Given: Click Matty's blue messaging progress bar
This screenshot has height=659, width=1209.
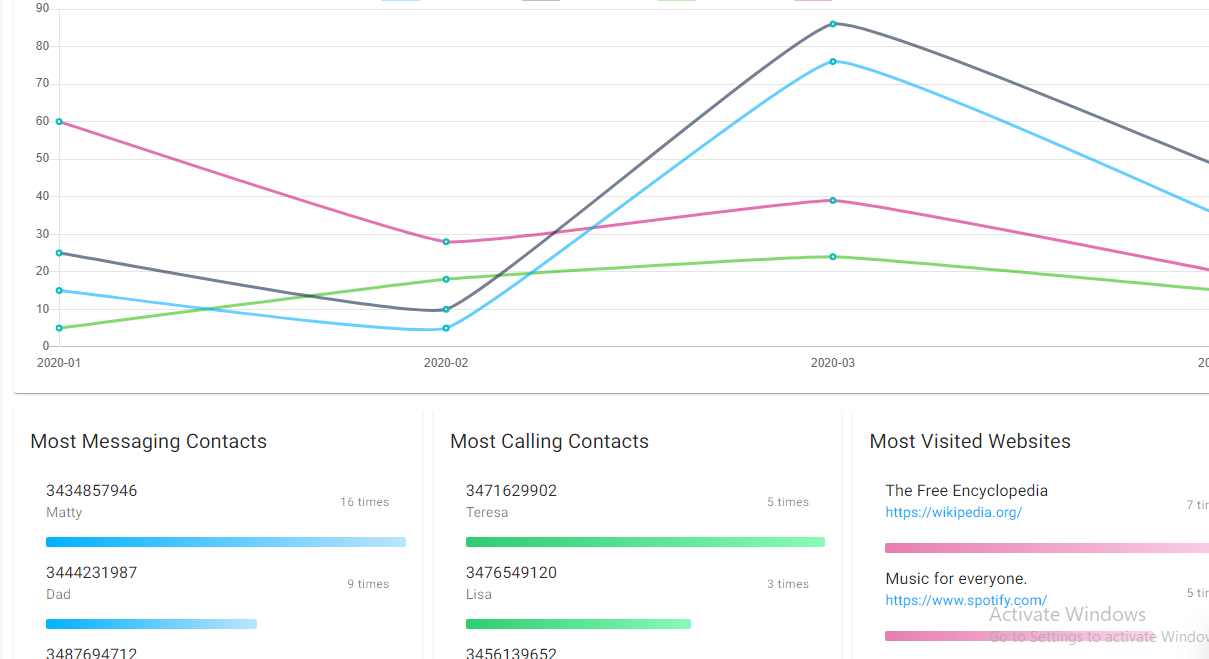Looking at the screenshot, I should coord(226,542).
